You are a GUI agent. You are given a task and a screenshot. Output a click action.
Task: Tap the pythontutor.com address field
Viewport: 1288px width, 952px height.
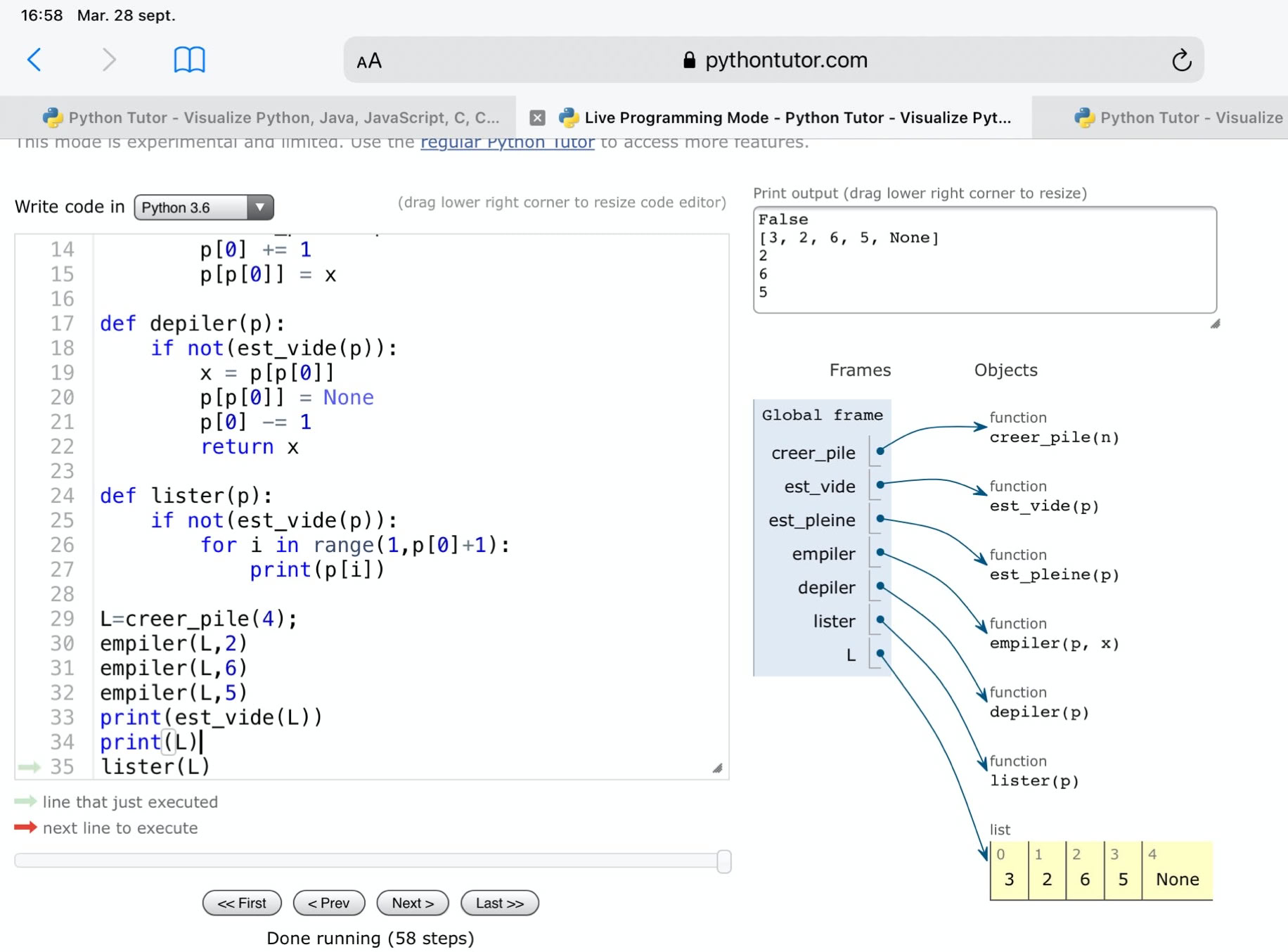[785, 60]
